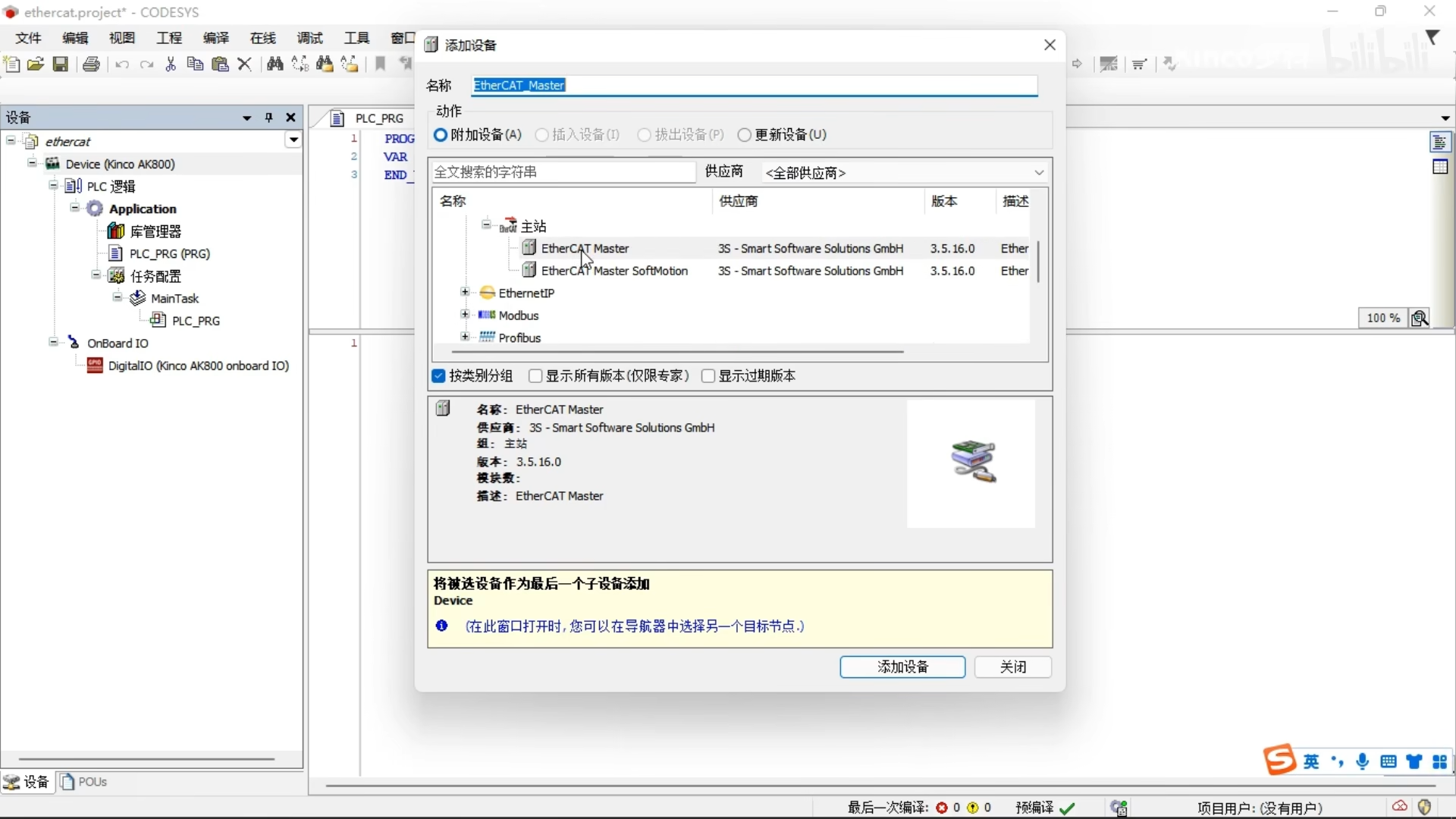The height and width of the screenshot is (819, 1456).
Task: Click the 工具 tools menu item
Action: [x=356, y=37]
